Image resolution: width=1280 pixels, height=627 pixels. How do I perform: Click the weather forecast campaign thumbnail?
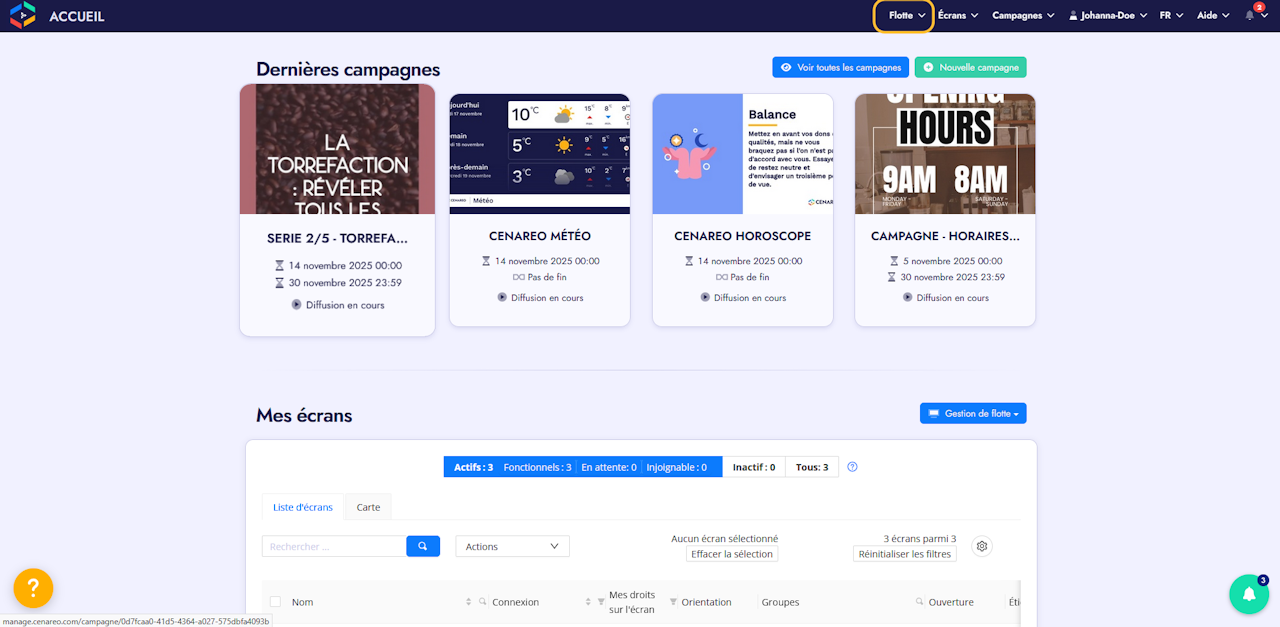[x=540, y=154]
